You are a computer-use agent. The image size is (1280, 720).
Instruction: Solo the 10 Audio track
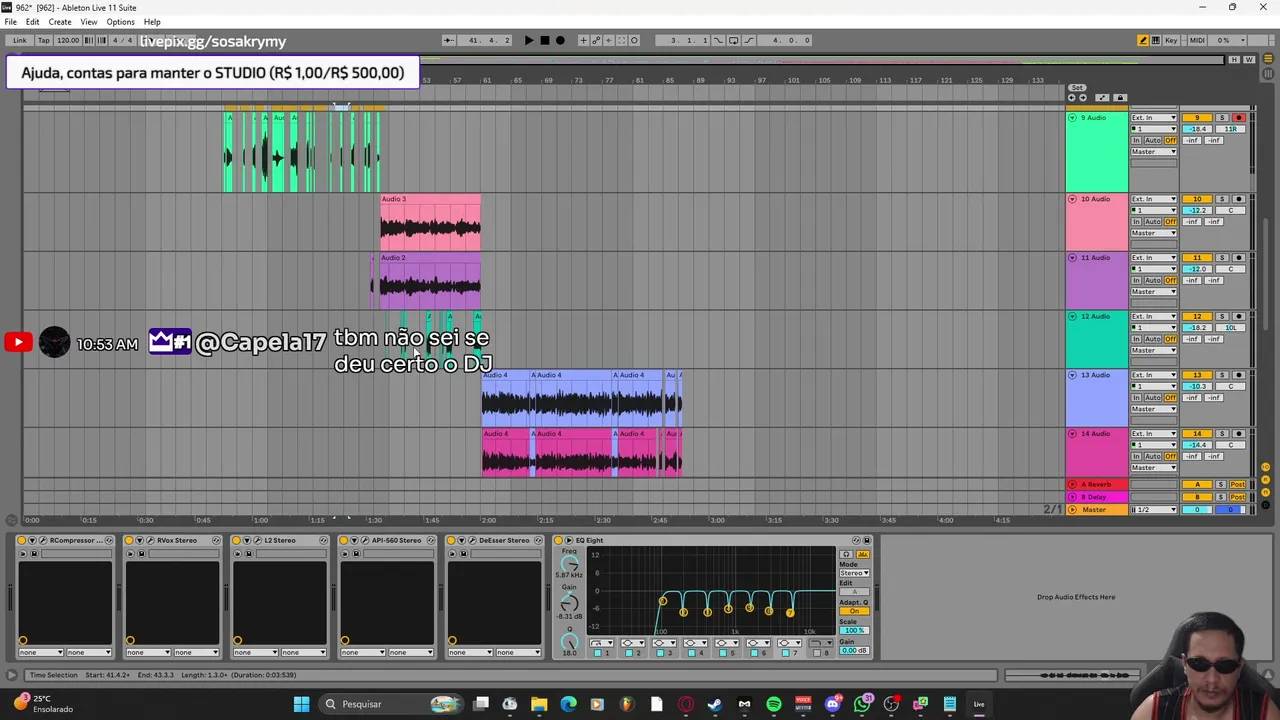point(1221,199)
